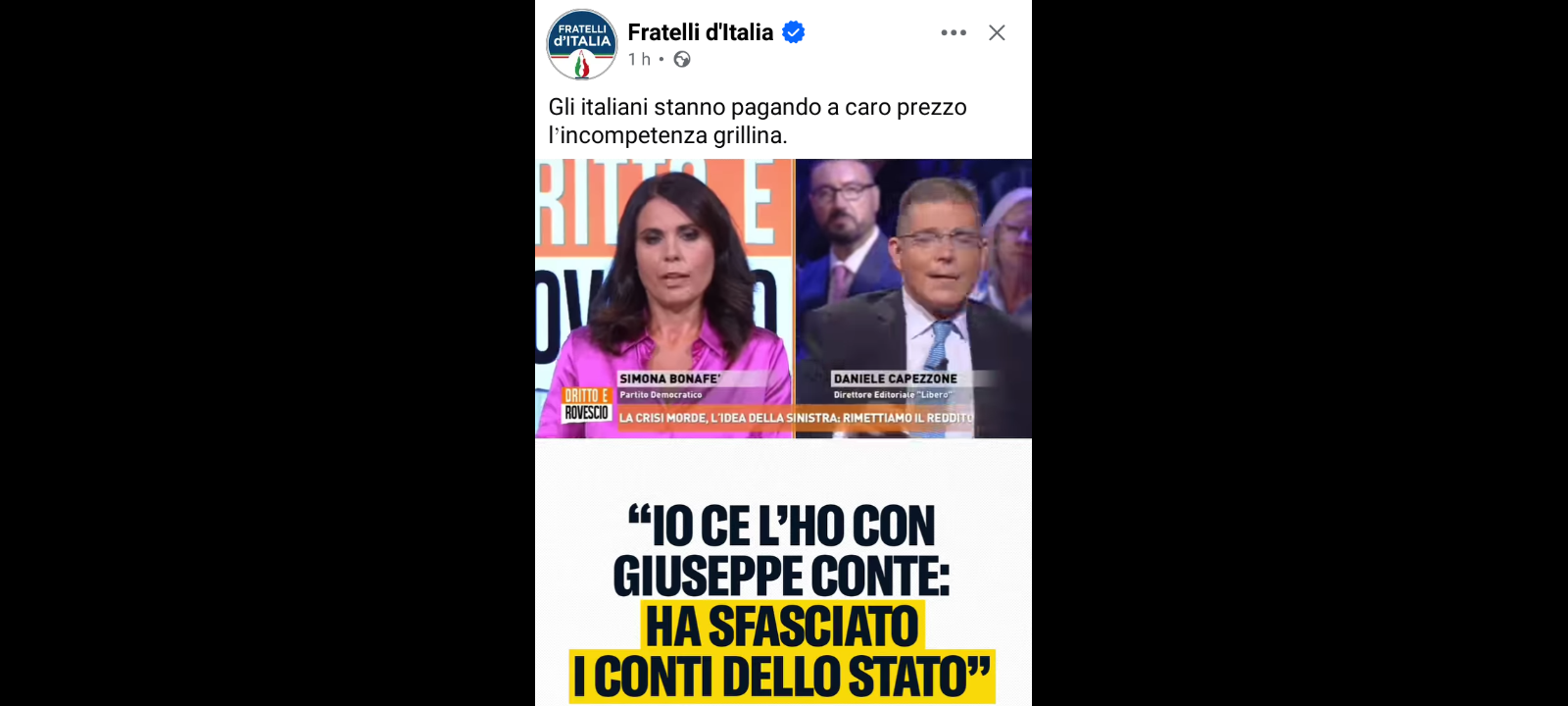This screenshot has height=706, width=1568.
Task: Click the 'LA CRISI MORDE' ticker headline
Action: (x=796, y=418)
